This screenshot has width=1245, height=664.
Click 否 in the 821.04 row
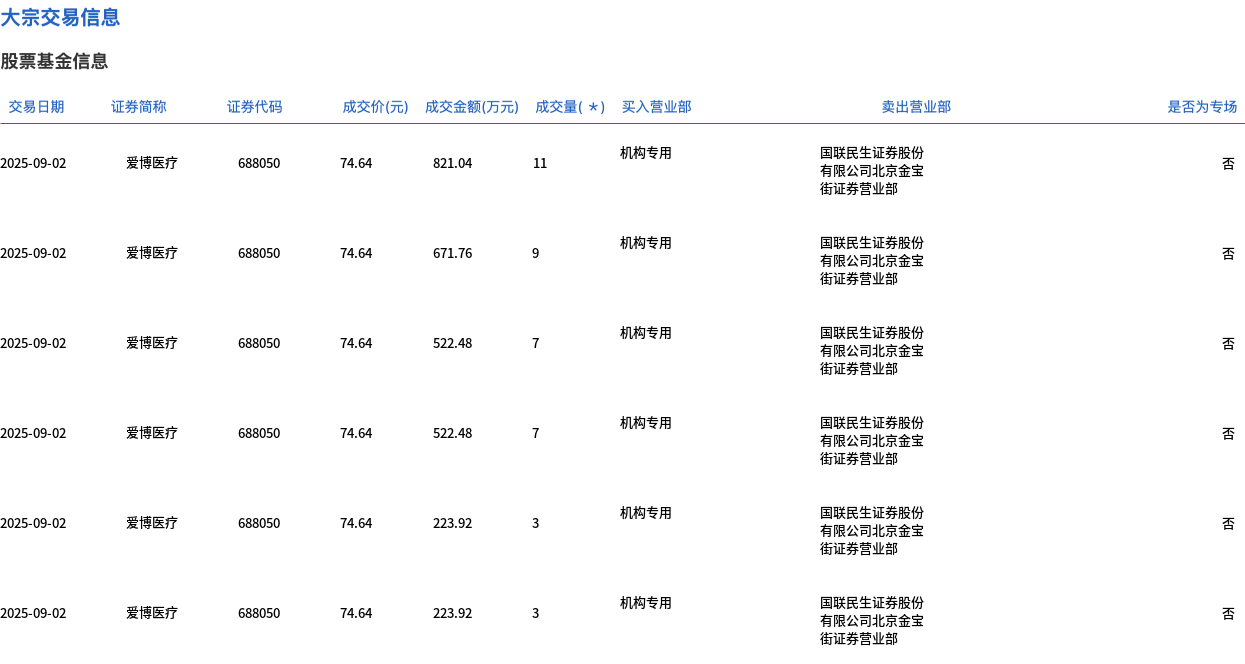1228,163
